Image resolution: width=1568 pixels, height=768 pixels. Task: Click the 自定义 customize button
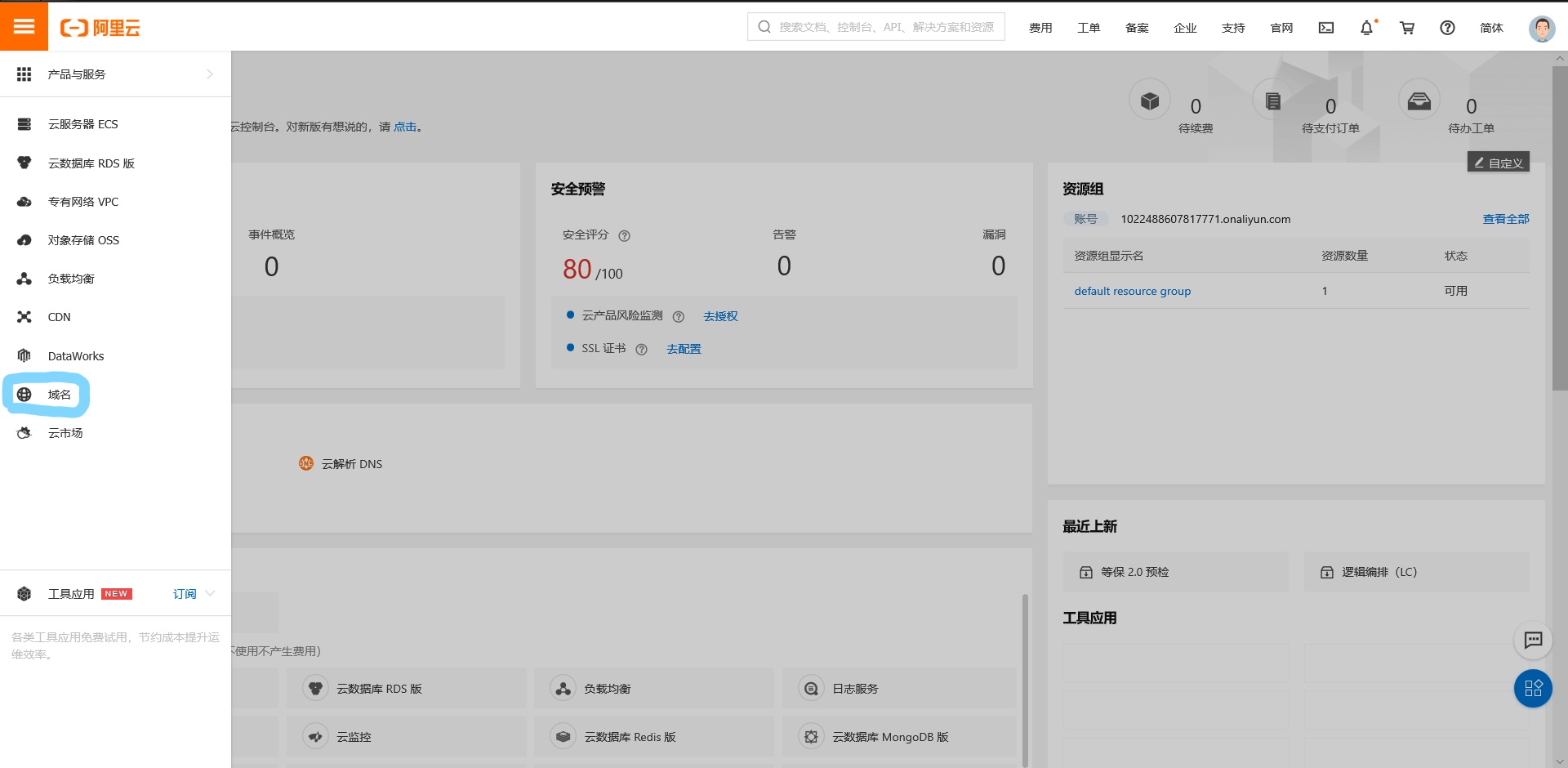pyautogui.click(x=1499, y=163)
